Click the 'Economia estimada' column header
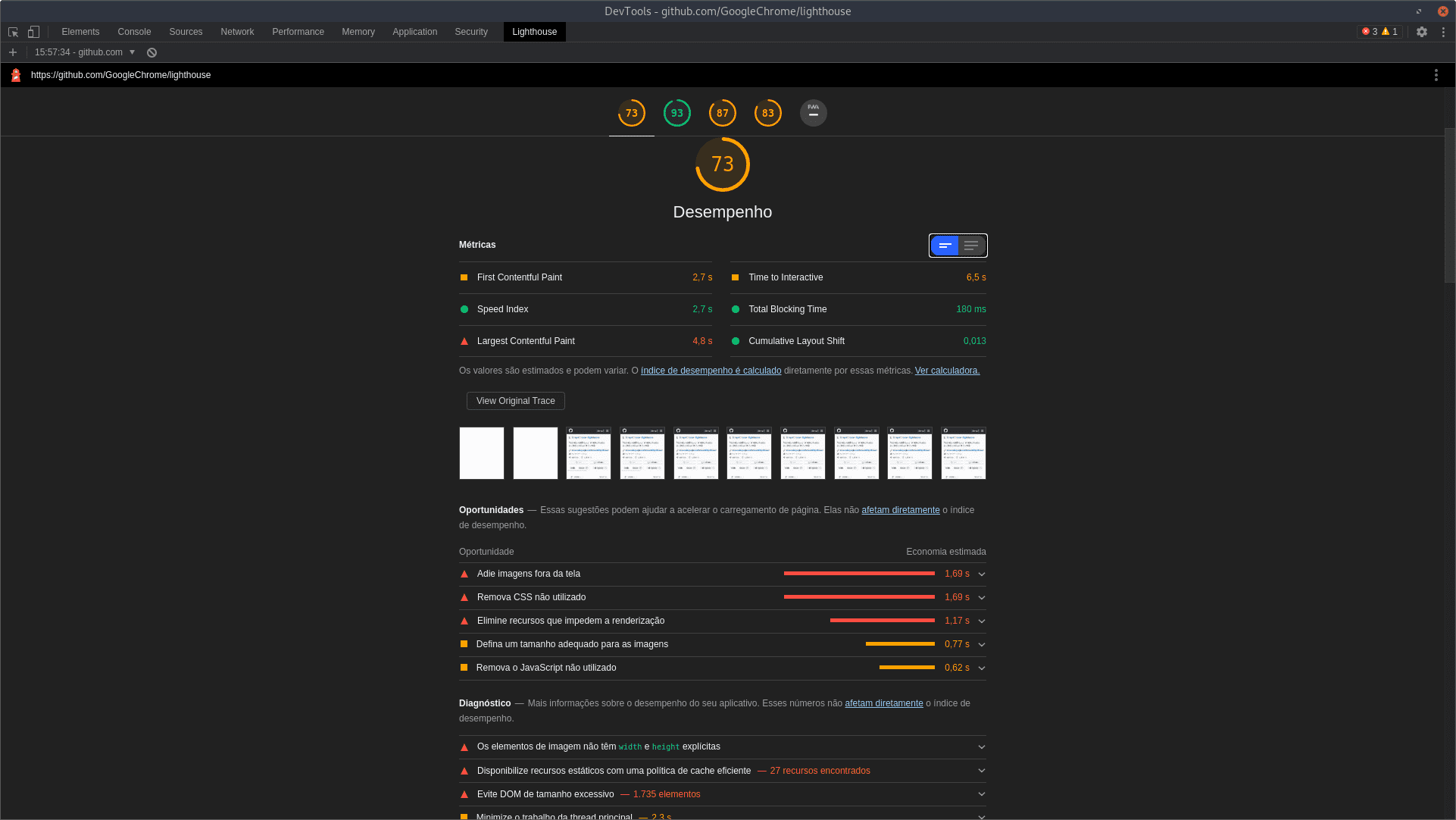This screenshot has height=820, width=1456. coord(946,552)
